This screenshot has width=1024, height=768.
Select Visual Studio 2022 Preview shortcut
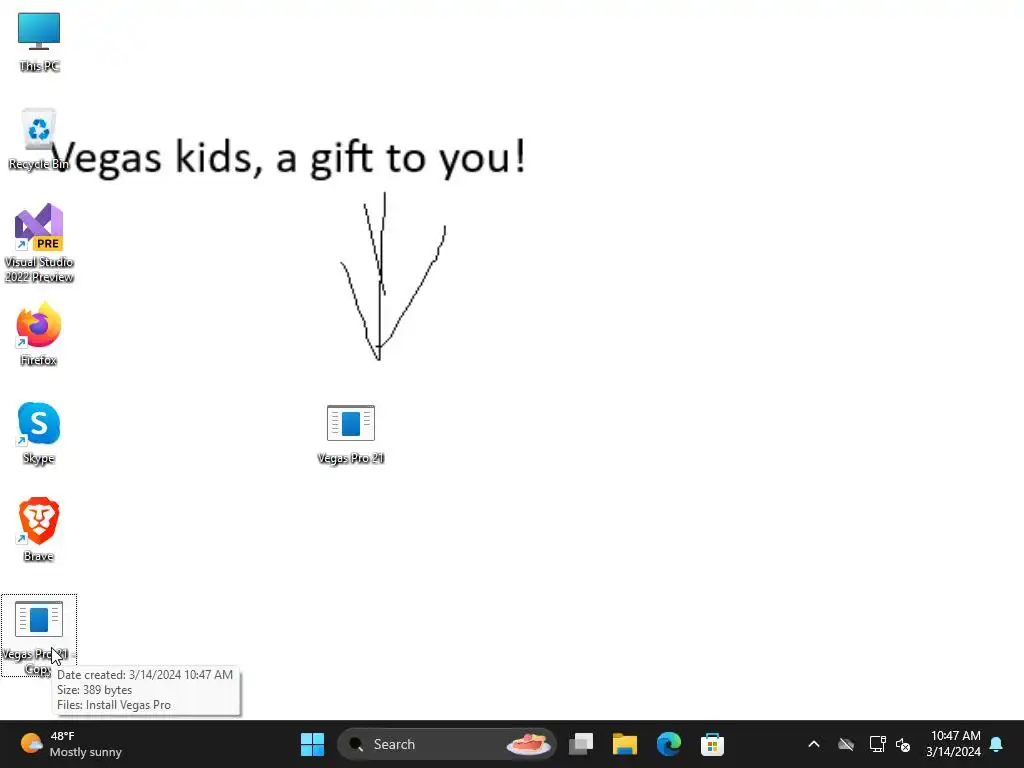click(x=39, y=243)
